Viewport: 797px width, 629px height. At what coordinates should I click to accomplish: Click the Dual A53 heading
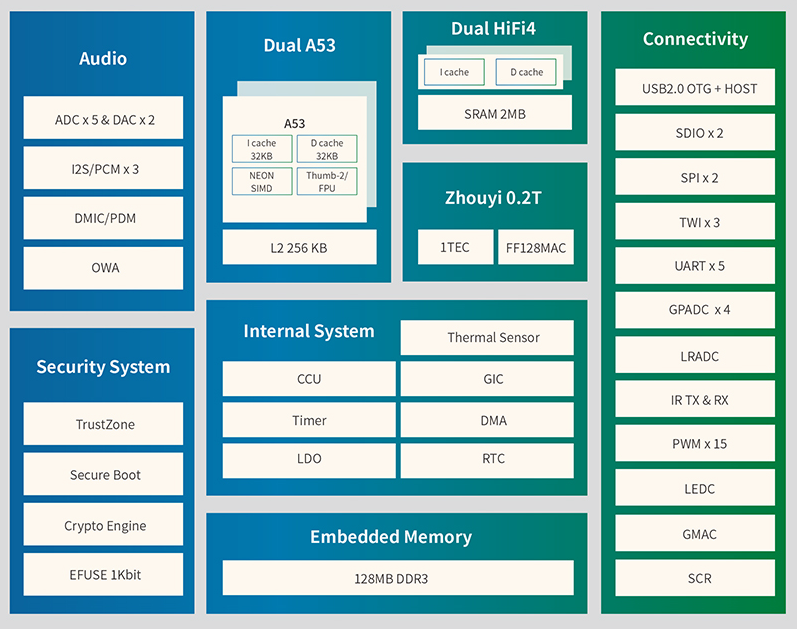click(x=299, y=45)
